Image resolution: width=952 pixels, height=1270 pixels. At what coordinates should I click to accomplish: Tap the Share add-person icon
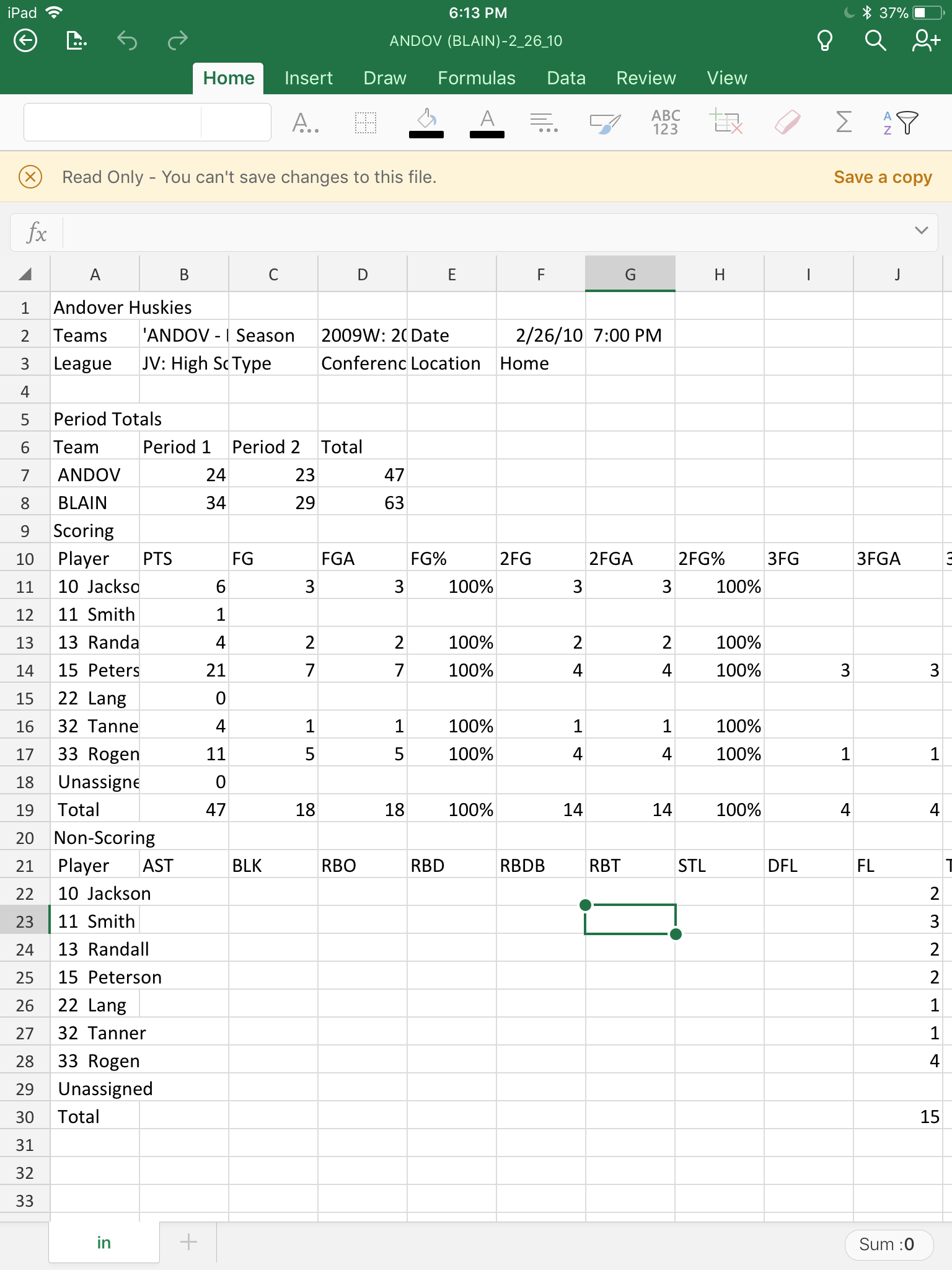926,41
